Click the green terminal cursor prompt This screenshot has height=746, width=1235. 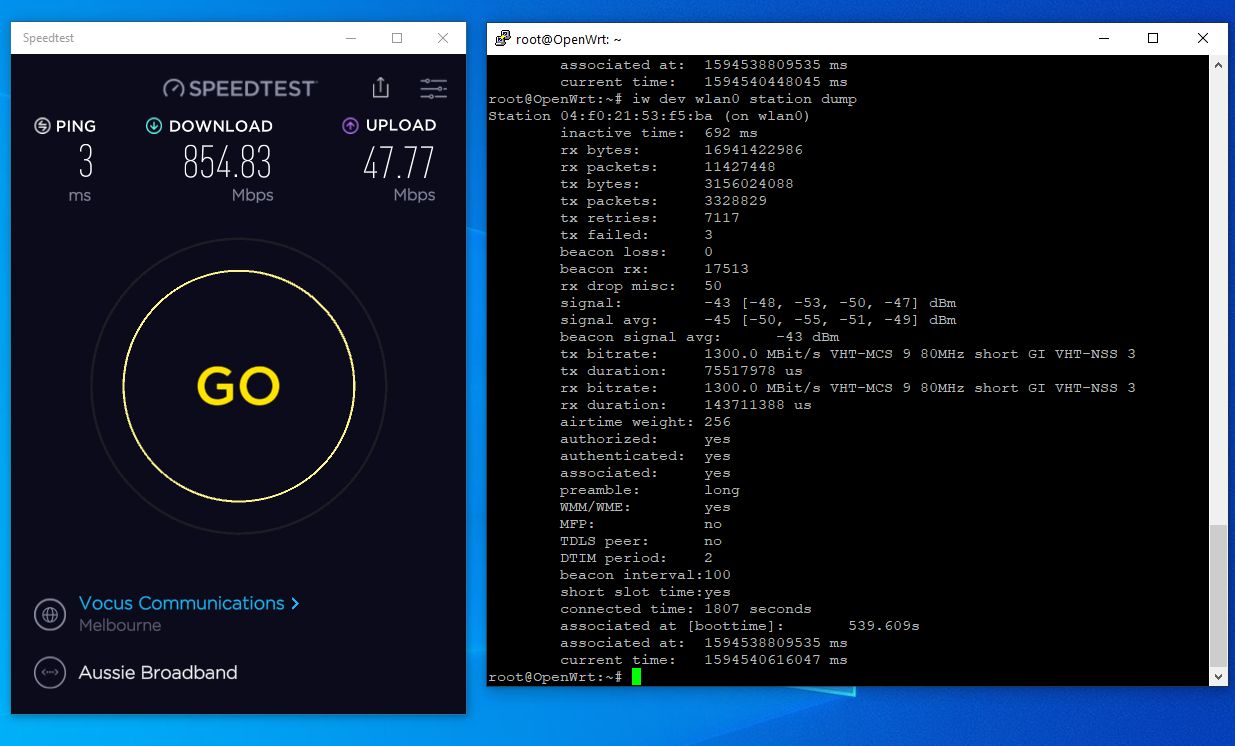[x=636, y=677]
